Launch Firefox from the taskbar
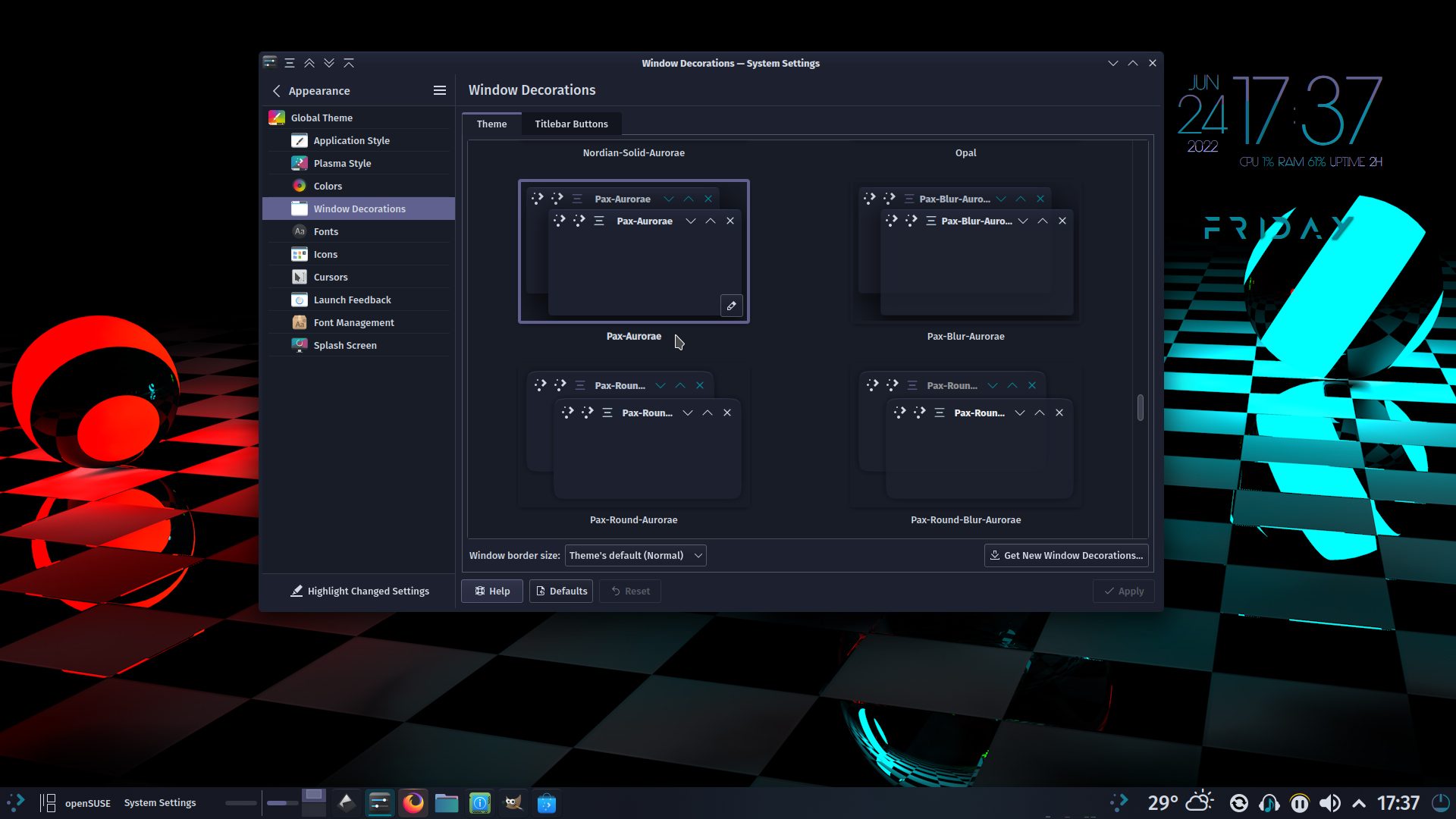 click(413, 802)
